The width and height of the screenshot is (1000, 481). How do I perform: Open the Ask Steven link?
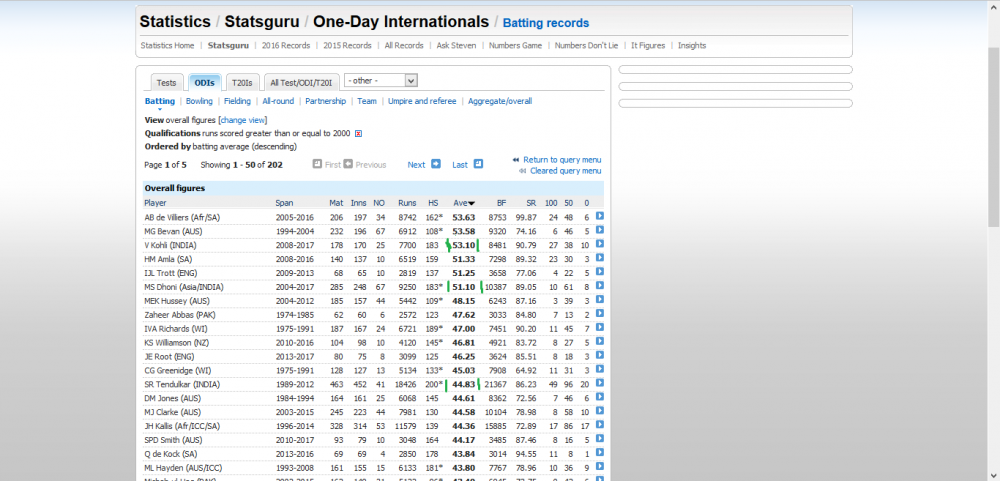click(456, 45)
